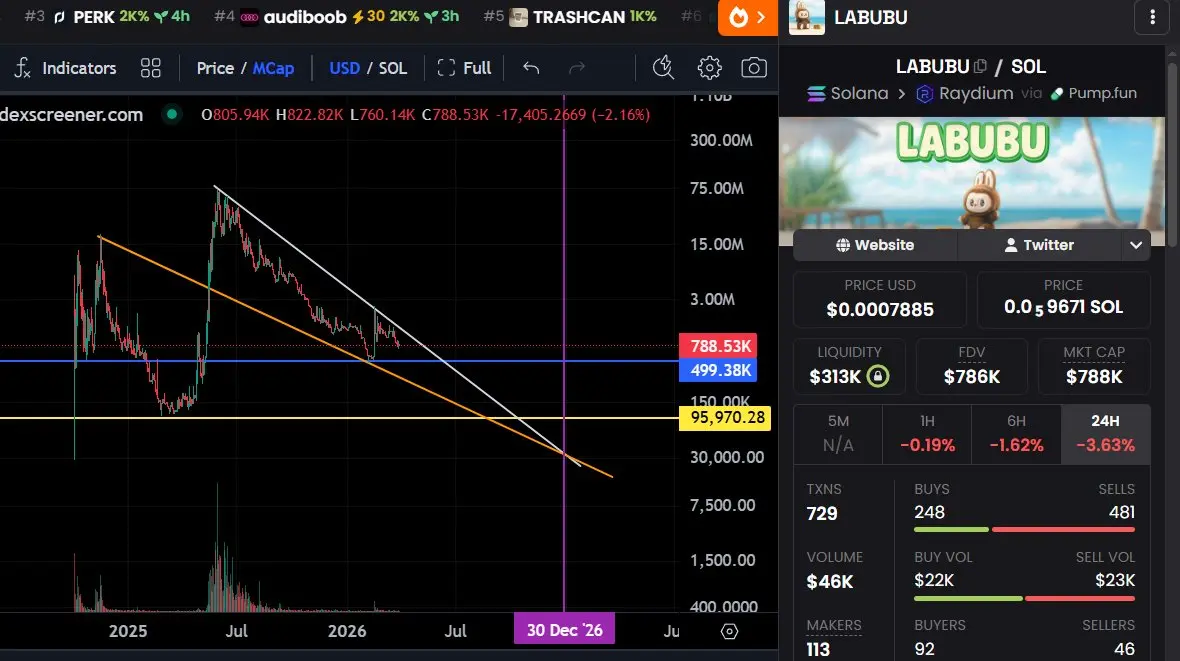Screen dimensions: 1180x661
Task: Click the PRICE USD $0.0007885 box
Action: pos(880,299)
